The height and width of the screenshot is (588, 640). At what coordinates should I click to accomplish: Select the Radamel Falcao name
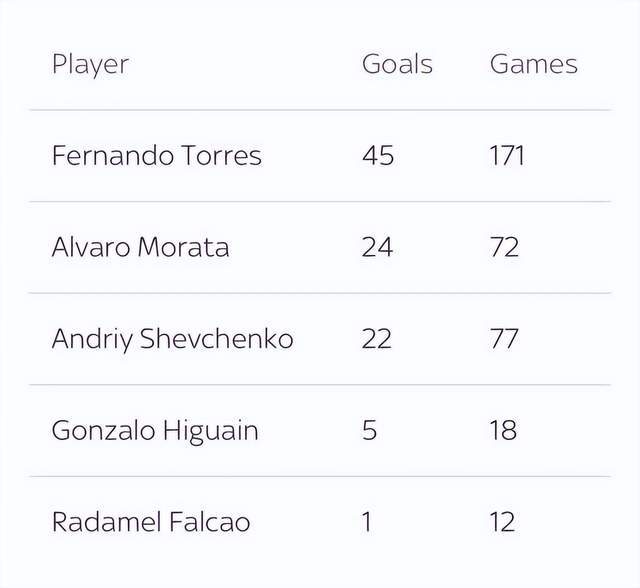pyautogui.click(x=151, y=521)
